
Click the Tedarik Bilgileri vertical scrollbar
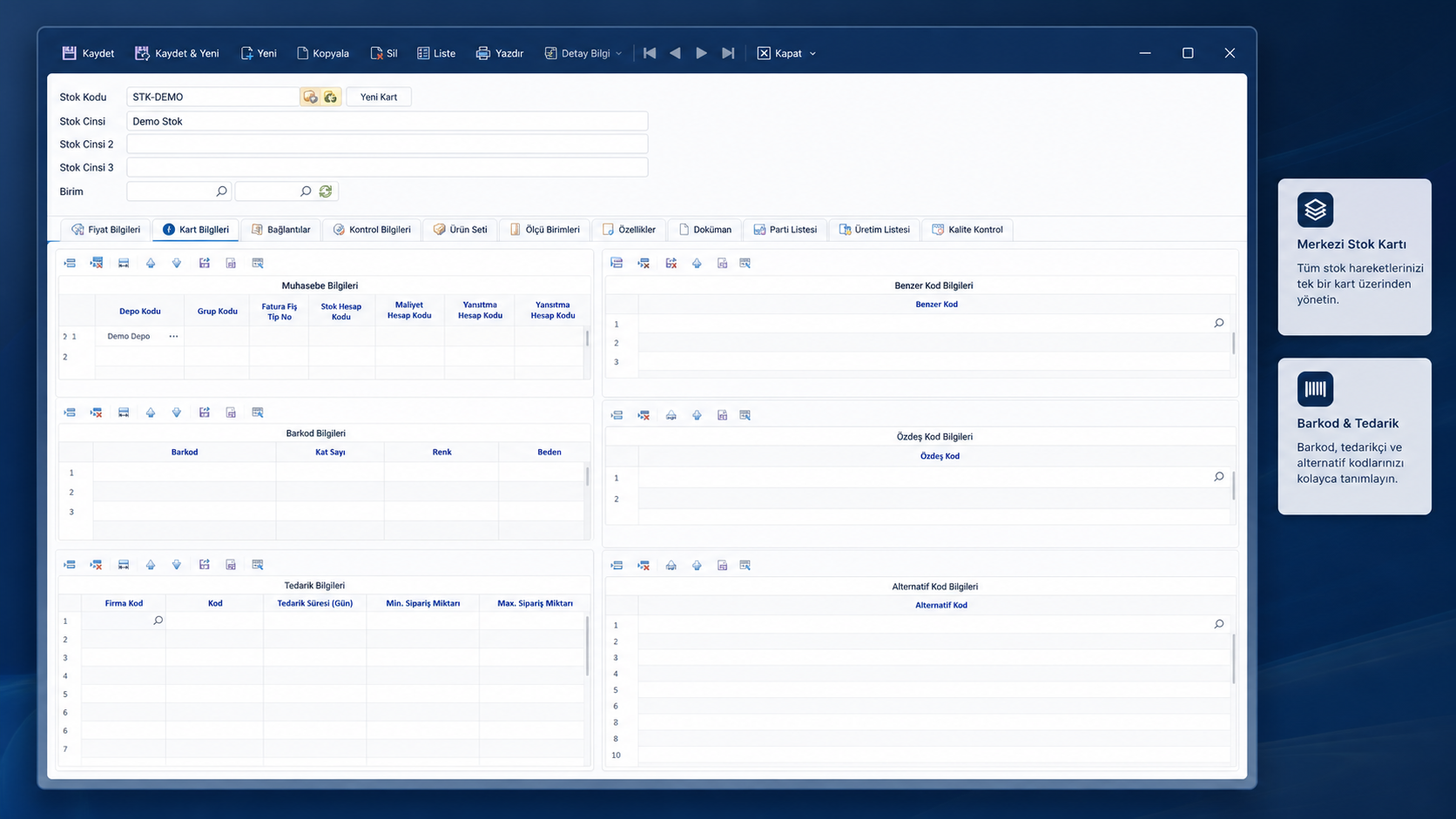coord(588,646)
